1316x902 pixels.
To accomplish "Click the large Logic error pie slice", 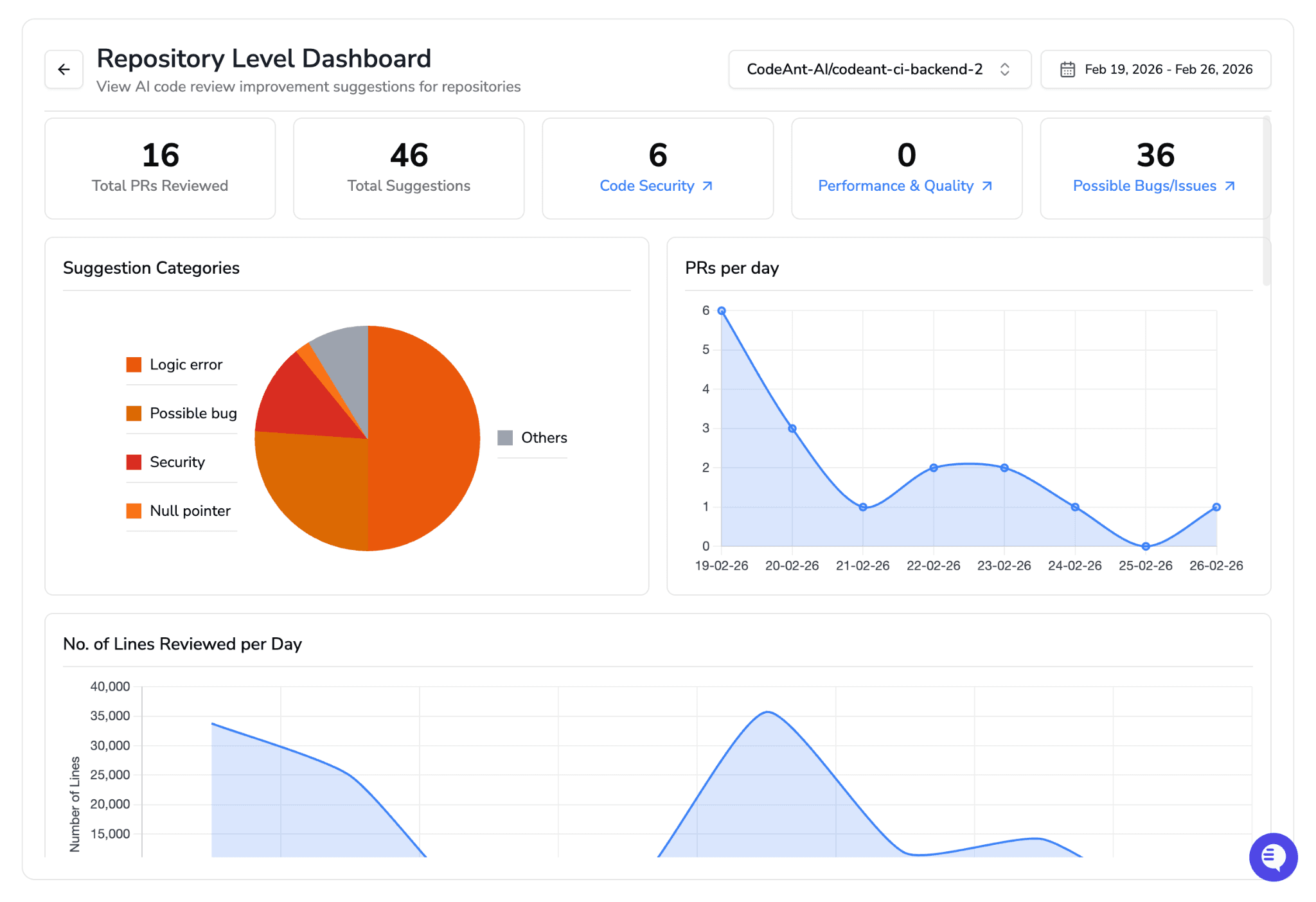I will pyautogui.click(x=424, y=438).
